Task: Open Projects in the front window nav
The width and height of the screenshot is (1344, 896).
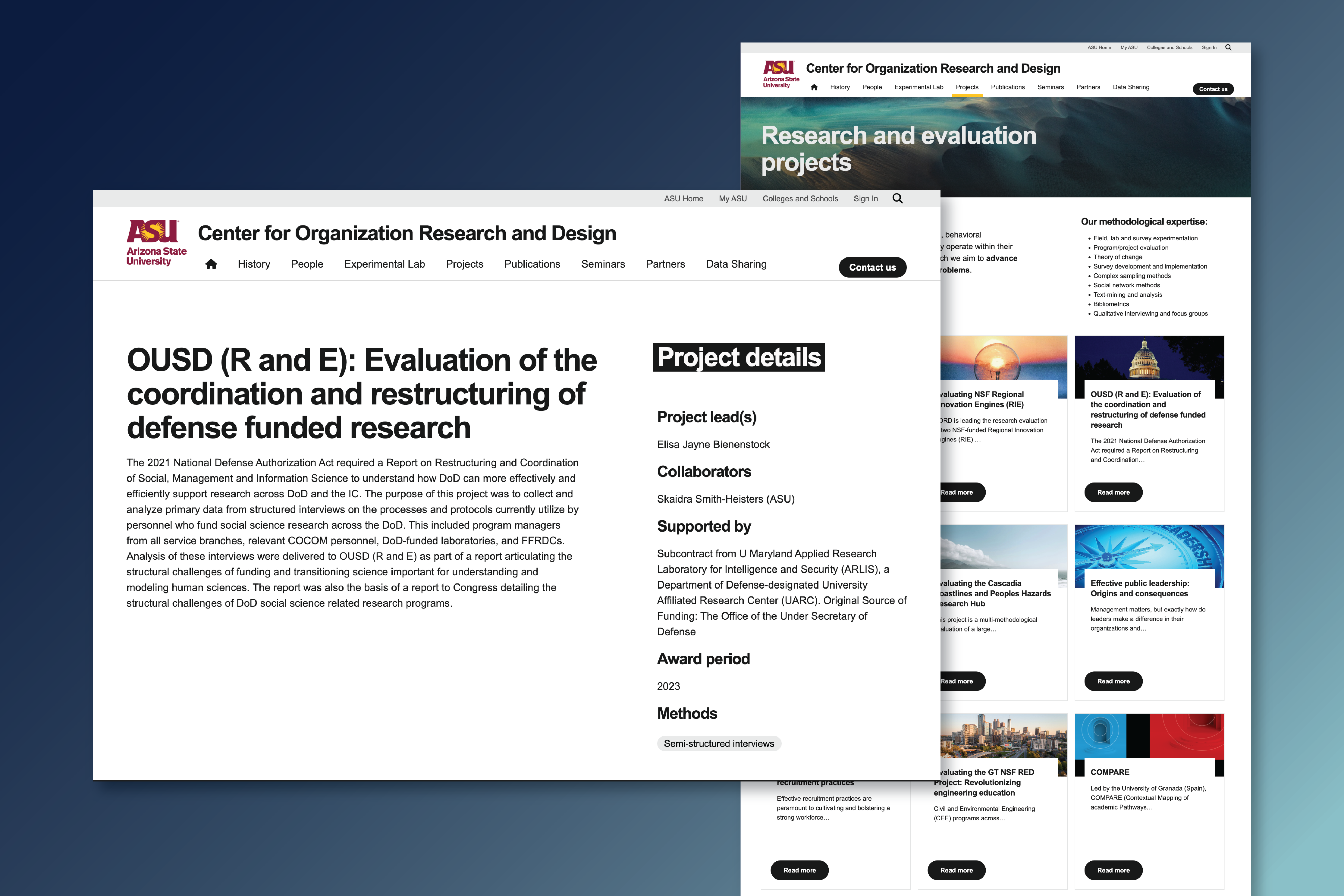Action: coord(464,264)
